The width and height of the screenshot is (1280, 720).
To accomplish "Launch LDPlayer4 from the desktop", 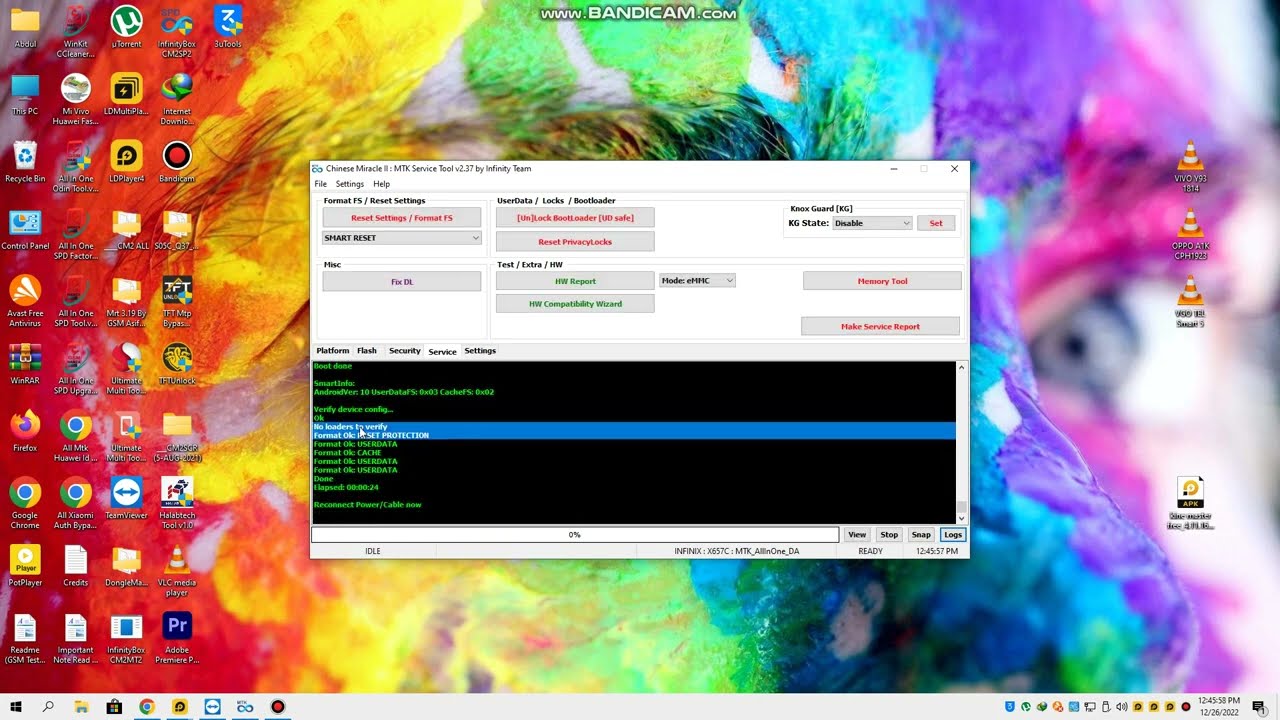I will 126,162.
